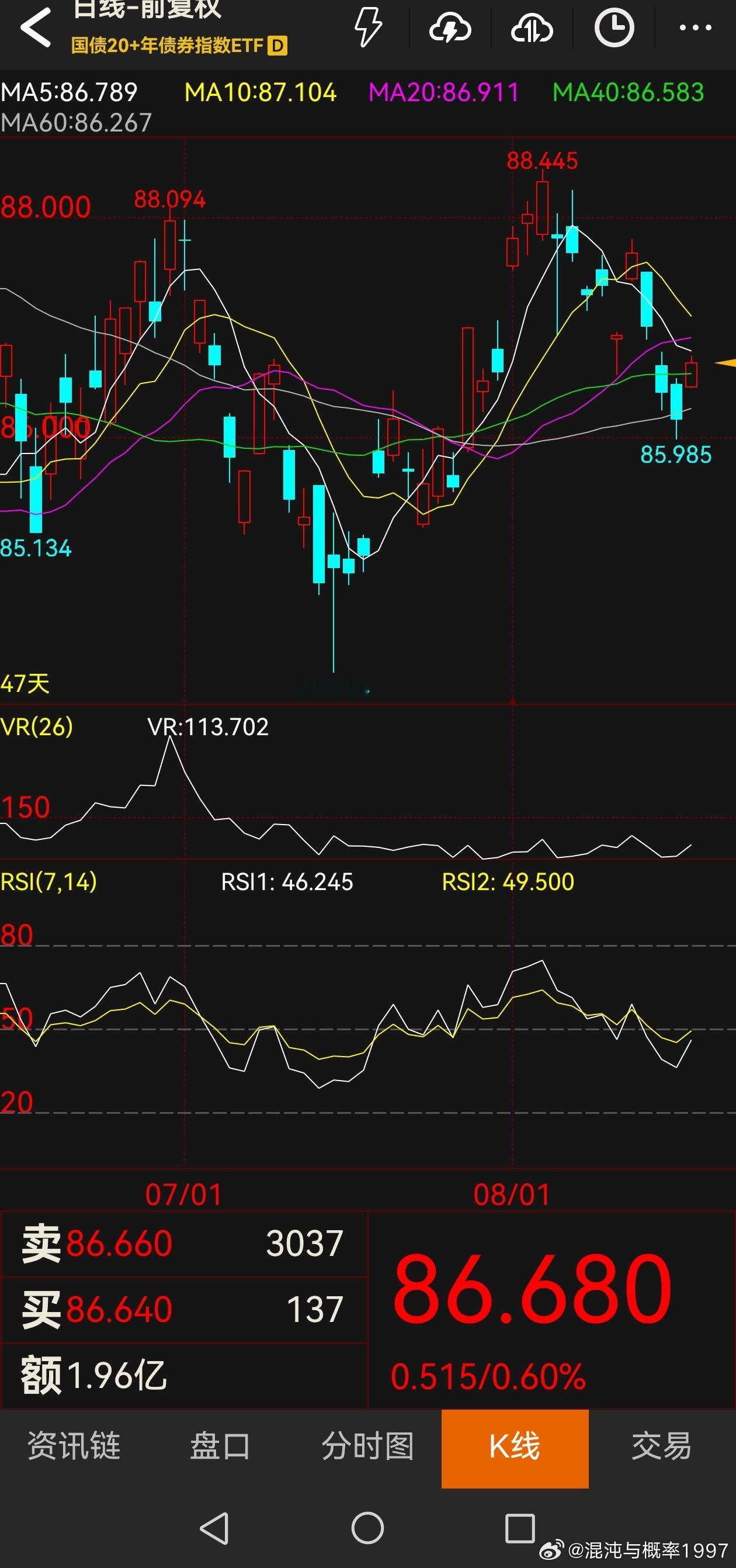Tap the 88.094 peak price label
The width and height of the screenshot is (736, 1568).
pyautogui.click(x=170, y=199)
